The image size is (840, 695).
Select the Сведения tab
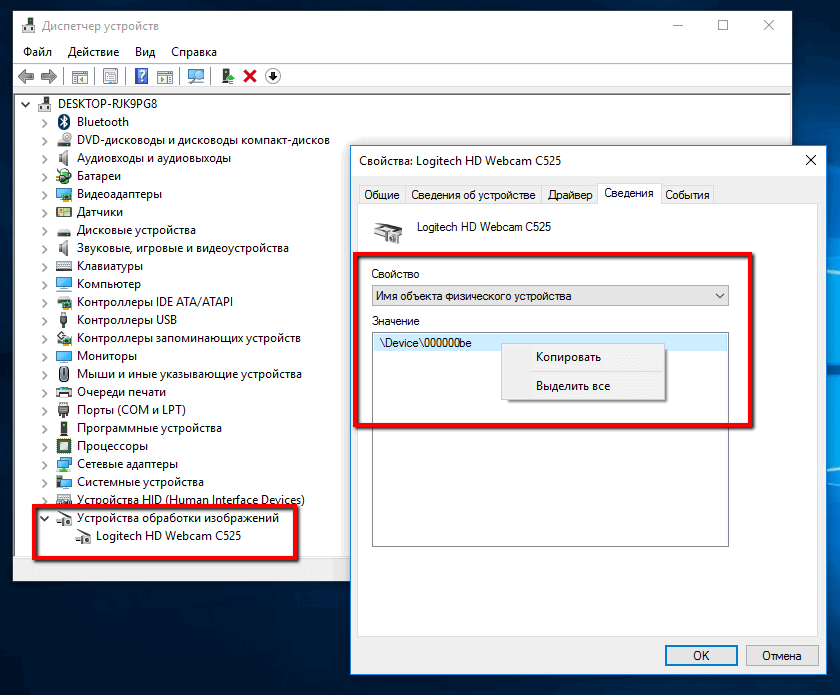tap(629, 193)
